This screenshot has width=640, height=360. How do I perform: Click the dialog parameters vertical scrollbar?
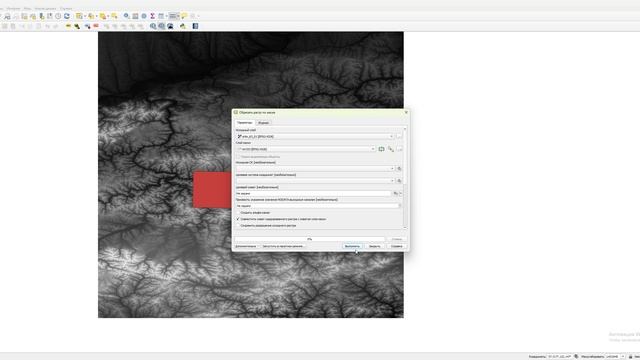point(405,178)
